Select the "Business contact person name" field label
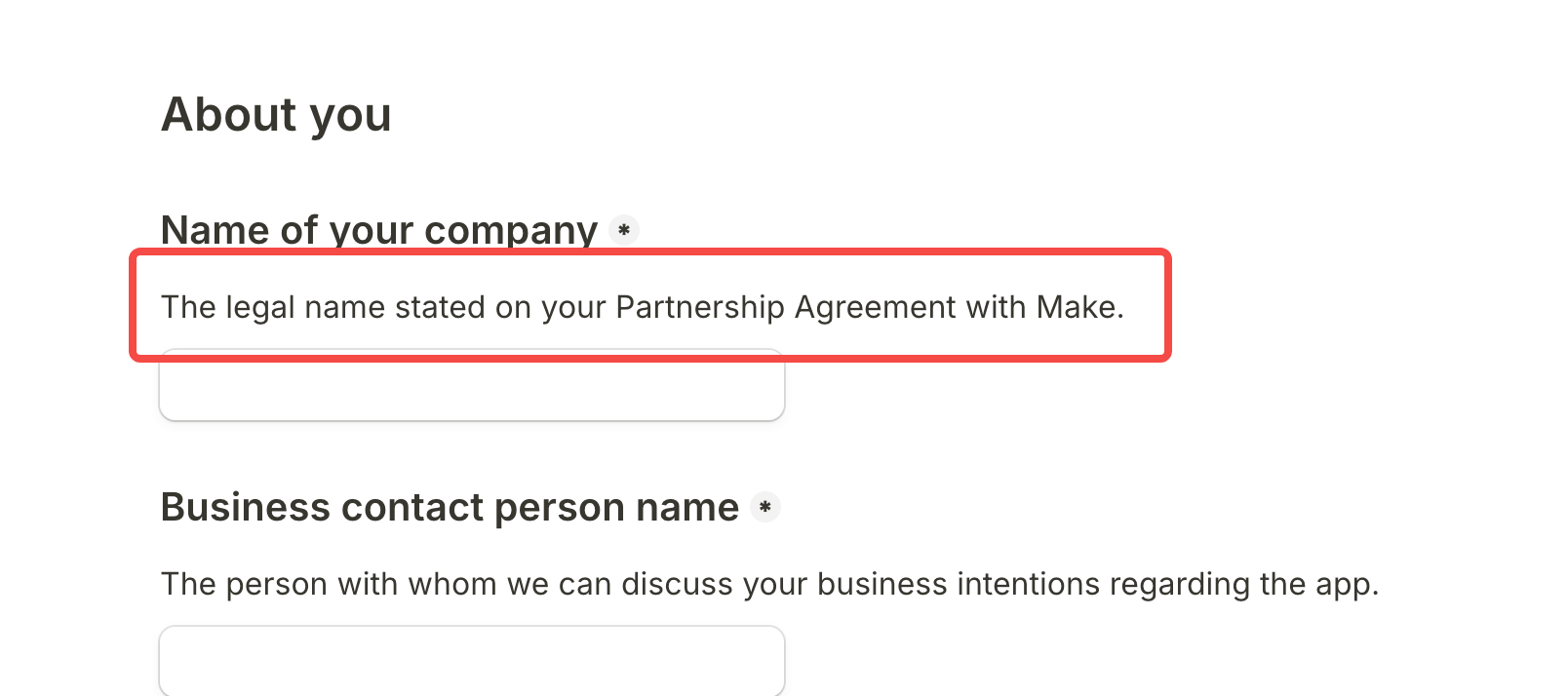 [450, 507]
